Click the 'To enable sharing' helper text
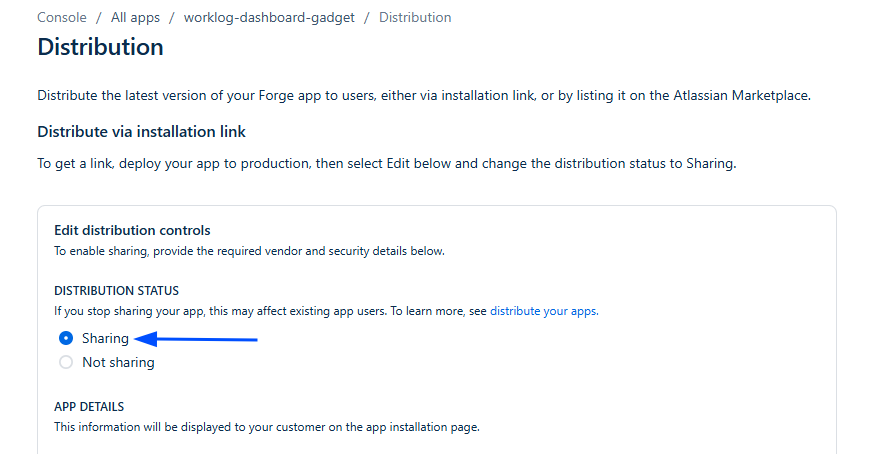This screenshot has height=454, width=870. [249, 250]
